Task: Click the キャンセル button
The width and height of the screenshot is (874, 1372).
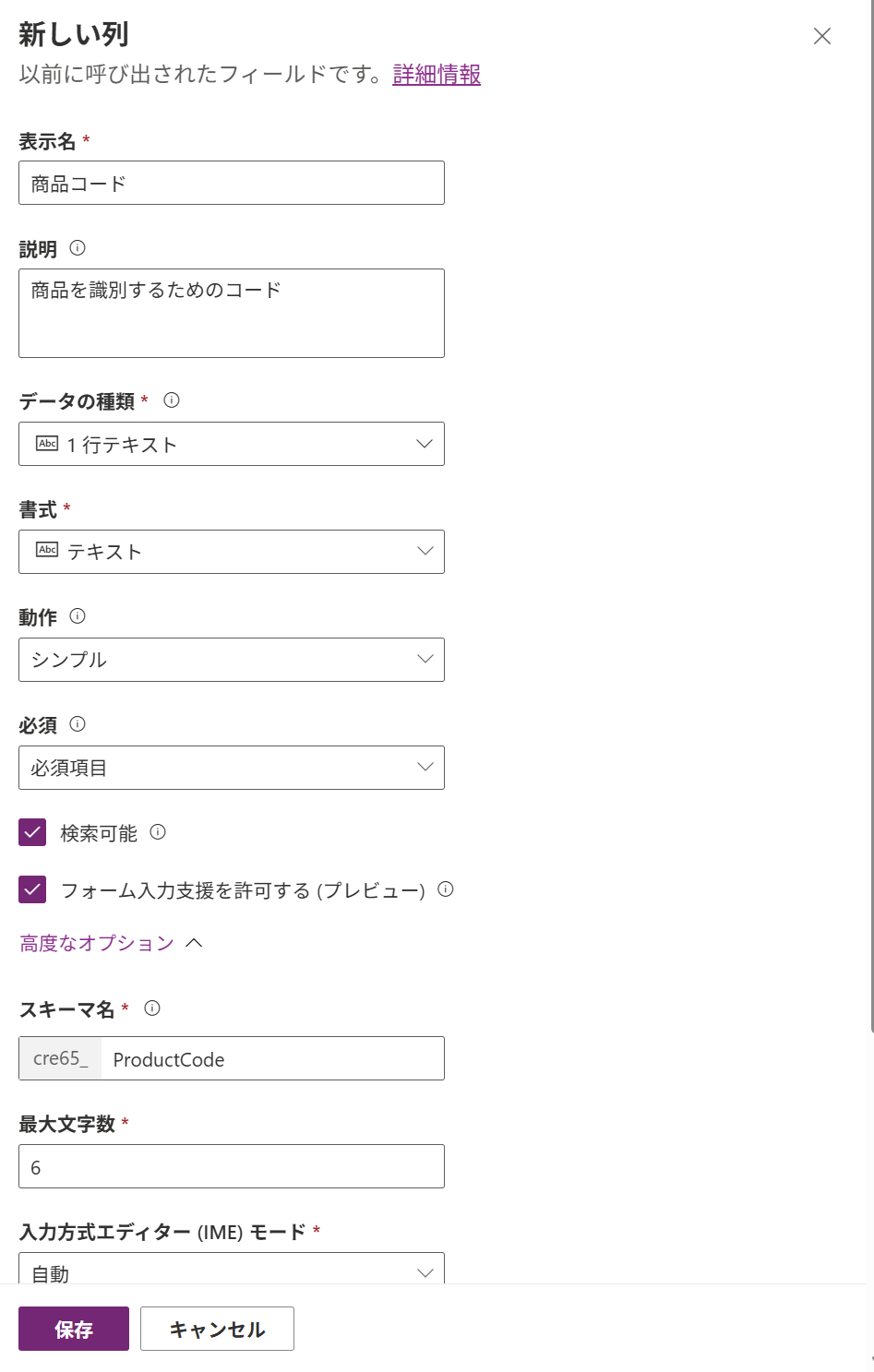Action: pos(217,1329)
